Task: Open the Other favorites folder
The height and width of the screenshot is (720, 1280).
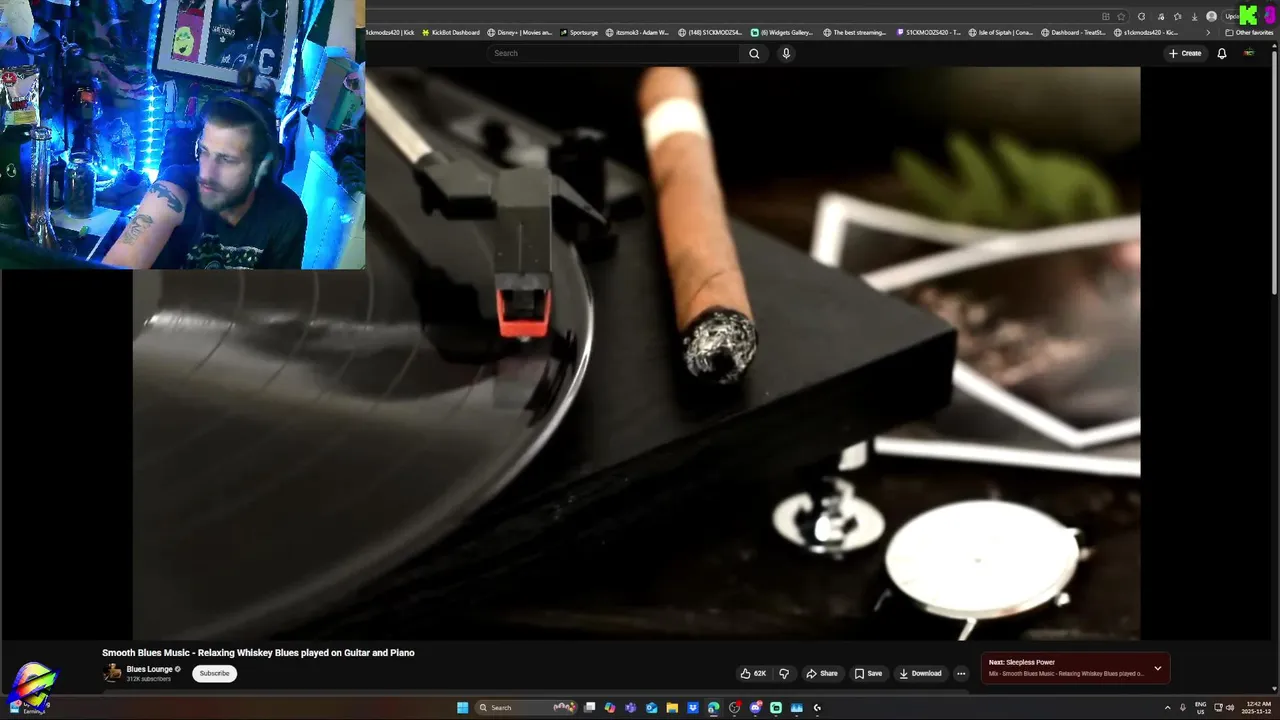Action: pos(1250,32)
